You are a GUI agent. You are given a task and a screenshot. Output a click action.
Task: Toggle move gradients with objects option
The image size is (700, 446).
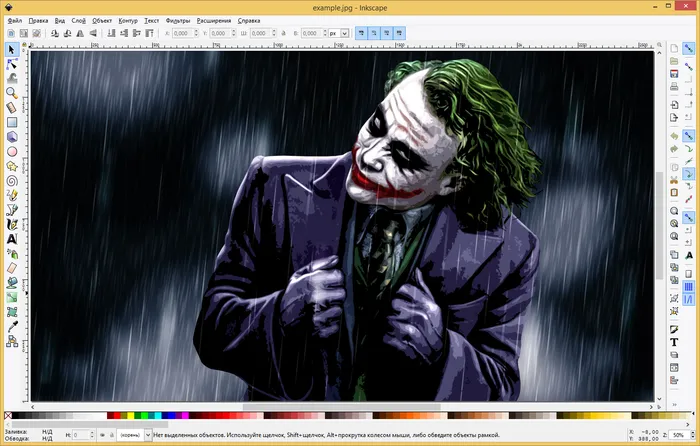pyautogui.click(x=387, y=33)
